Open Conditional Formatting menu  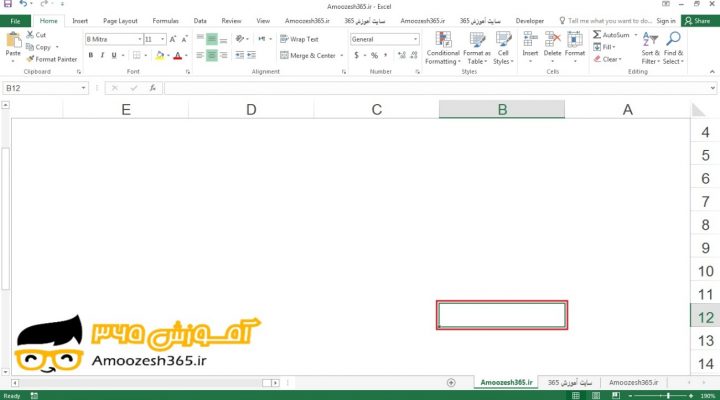443,48
